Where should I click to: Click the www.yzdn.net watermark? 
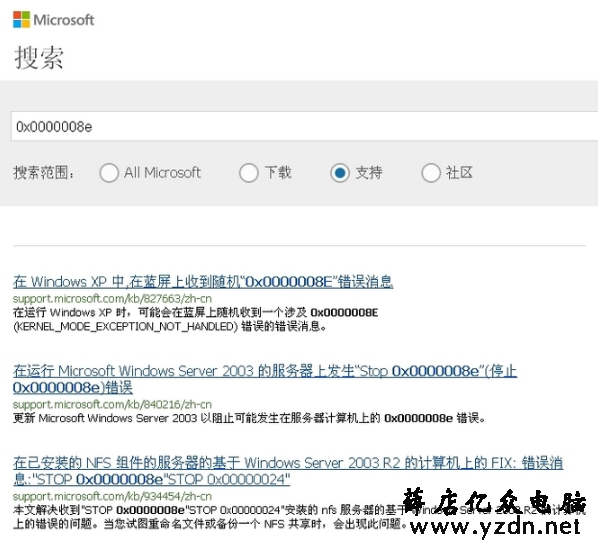pyautogui.click(x=495, y=527)
